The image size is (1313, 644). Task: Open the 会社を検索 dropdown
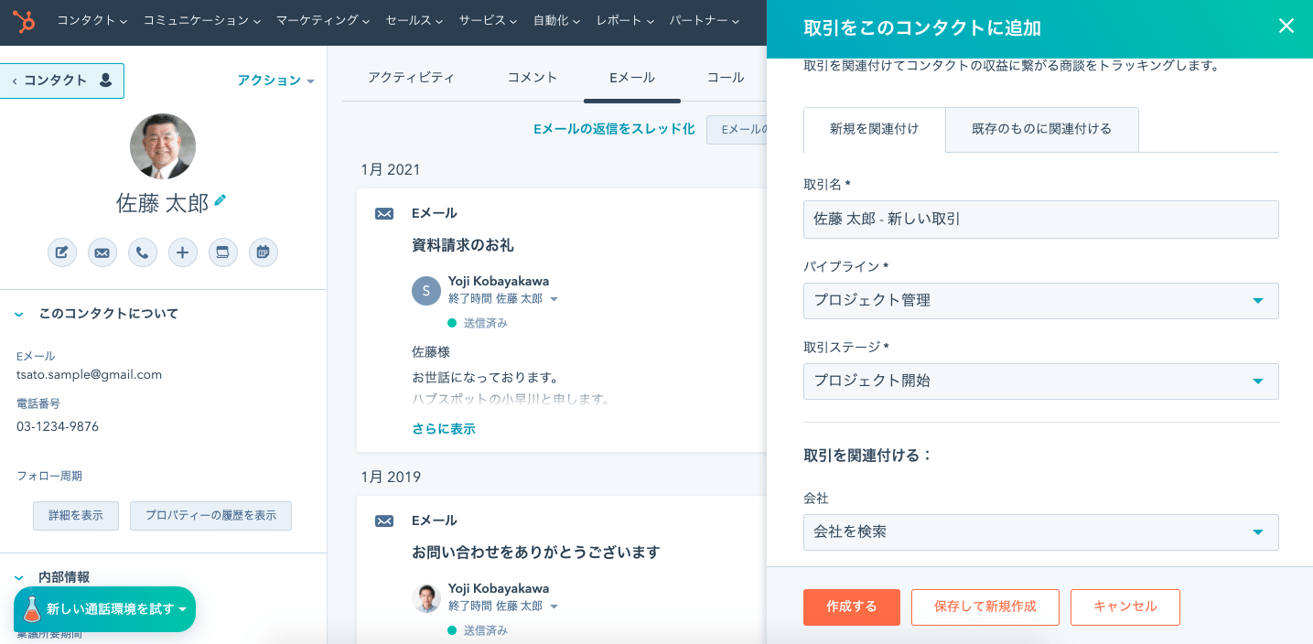[x=1040, y=532]
